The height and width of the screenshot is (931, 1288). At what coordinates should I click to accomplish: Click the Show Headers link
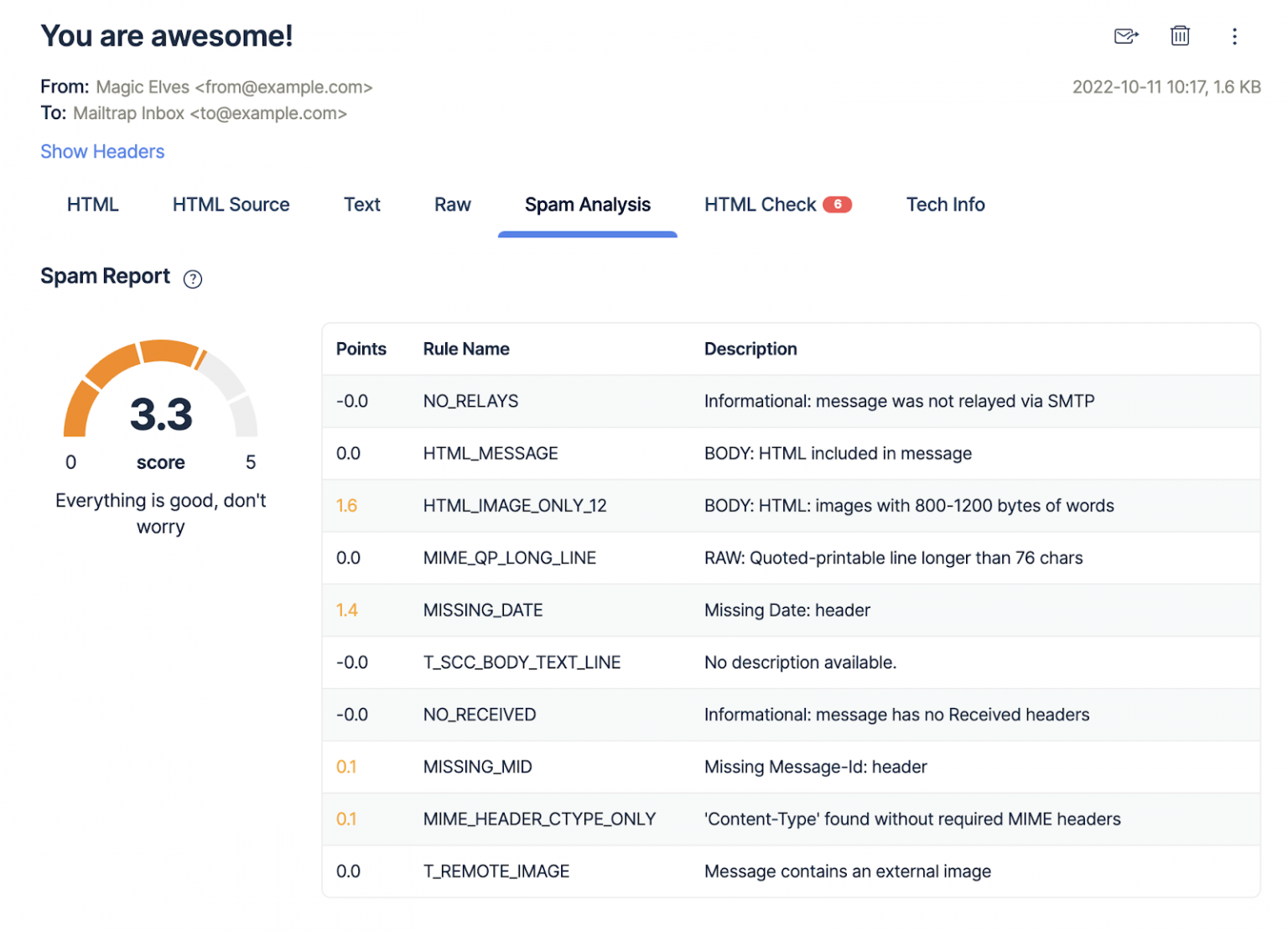pos(102,151)
